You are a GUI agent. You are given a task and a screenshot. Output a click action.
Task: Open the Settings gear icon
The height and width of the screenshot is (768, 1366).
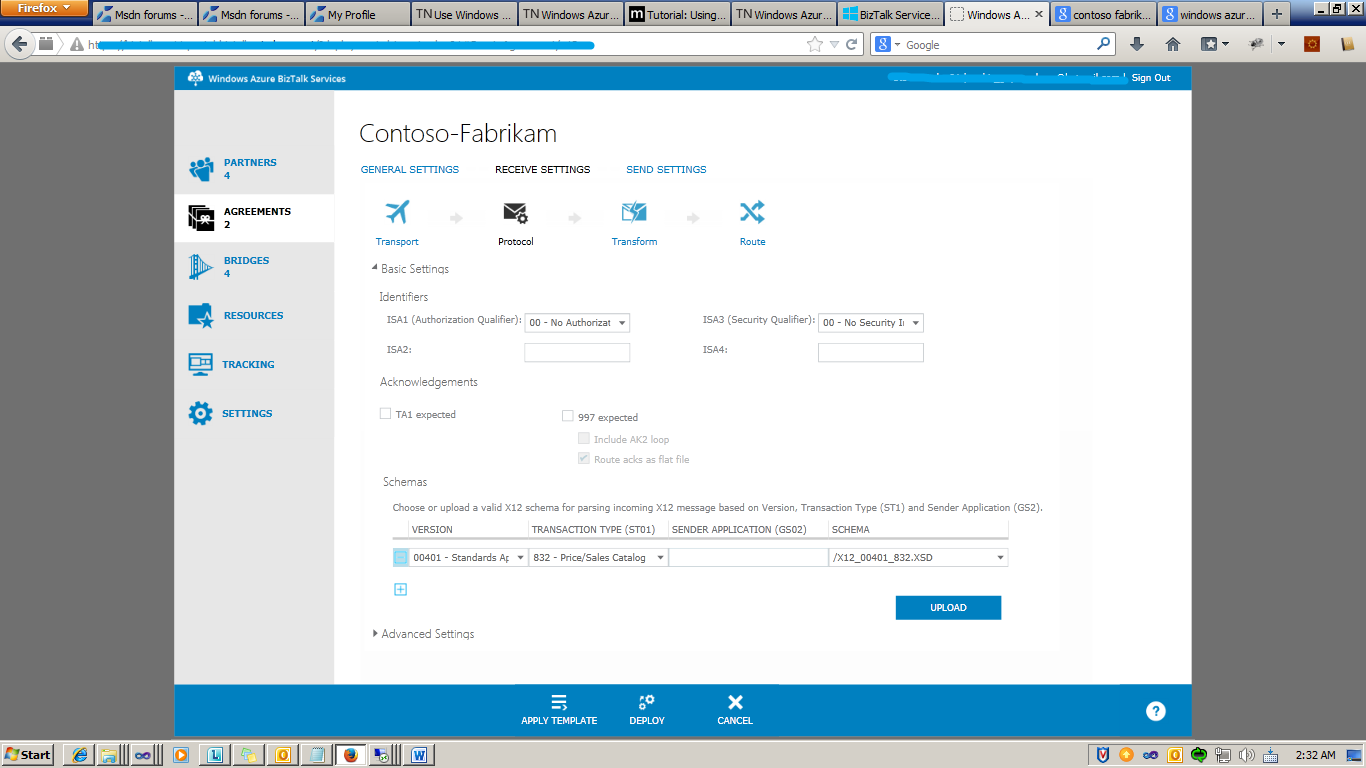(201, 414)
